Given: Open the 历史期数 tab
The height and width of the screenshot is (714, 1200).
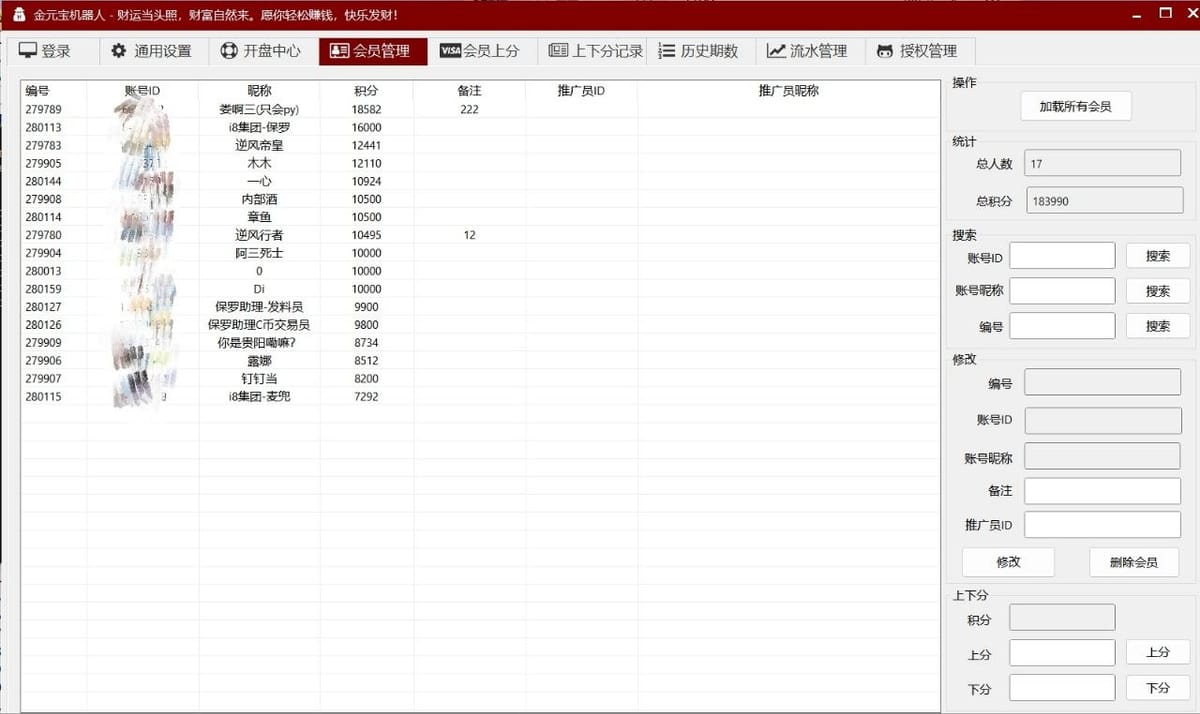Looking at the screenshot, I should [x=699, y=51].
